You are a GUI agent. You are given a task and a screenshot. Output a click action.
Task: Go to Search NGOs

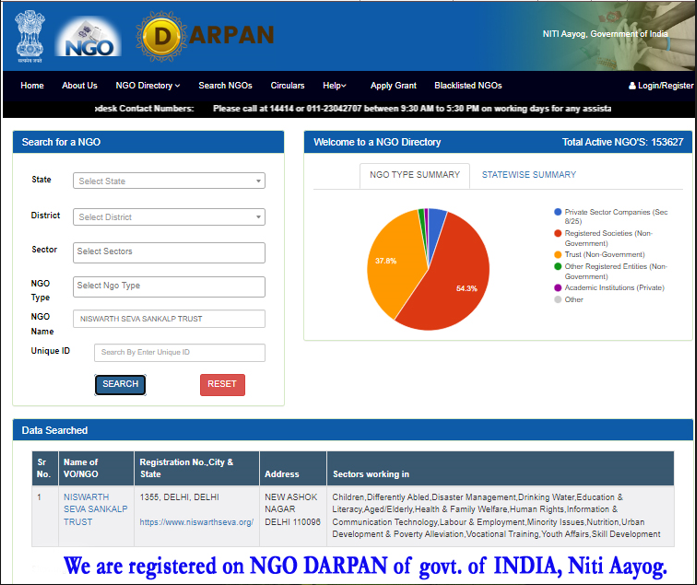click(225, 85)
